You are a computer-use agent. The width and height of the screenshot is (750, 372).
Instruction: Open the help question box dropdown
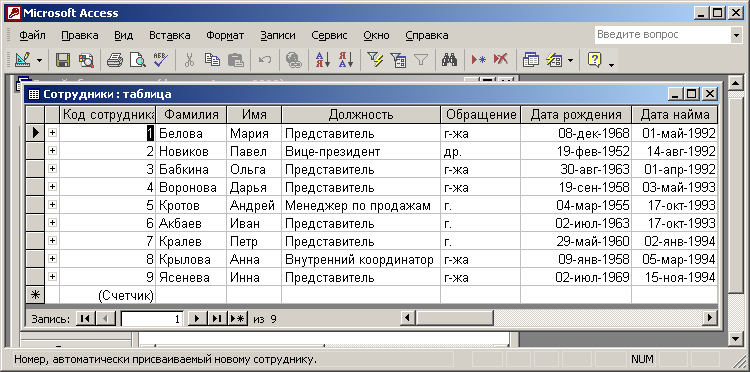(736, 35)
